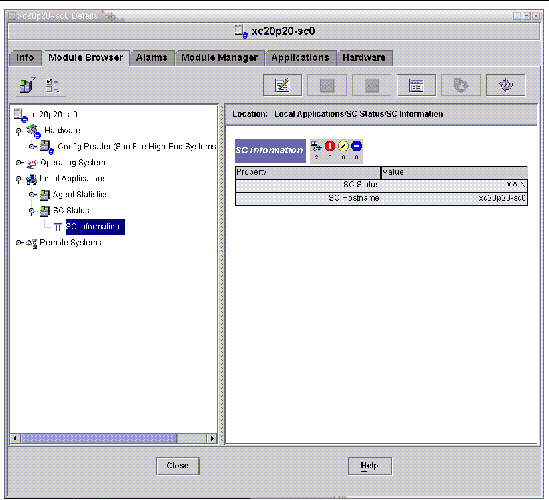Click the Agent Statistics module icon
Viewport: 549px width, 500px height.
(x=44, y=195)
